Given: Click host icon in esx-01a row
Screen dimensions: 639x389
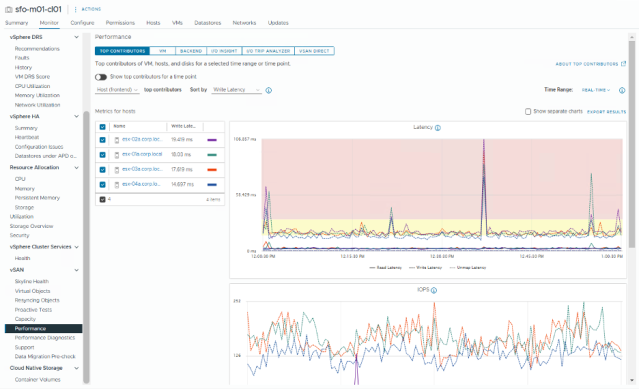Looking at the screenshot, I should (x=117, y=155).
